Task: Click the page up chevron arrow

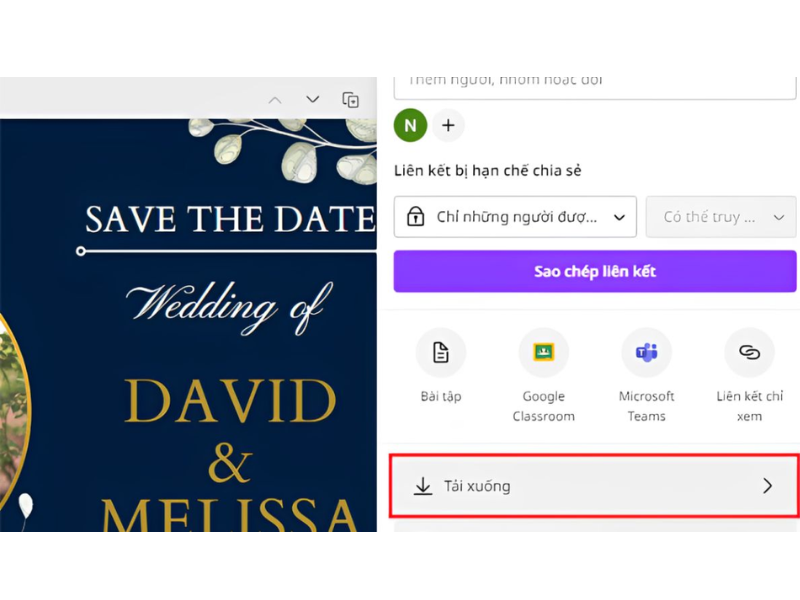Action: pyautogui.click(x=275, y=100)
